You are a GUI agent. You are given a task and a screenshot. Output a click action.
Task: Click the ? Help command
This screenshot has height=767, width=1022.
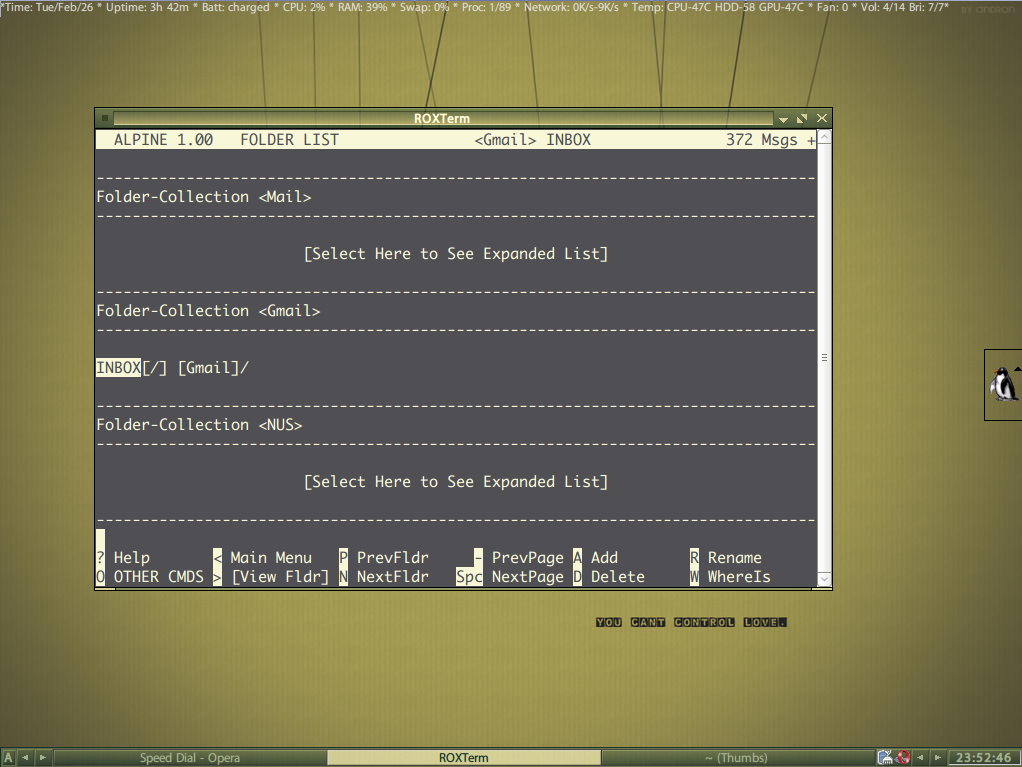coord(123,558)
